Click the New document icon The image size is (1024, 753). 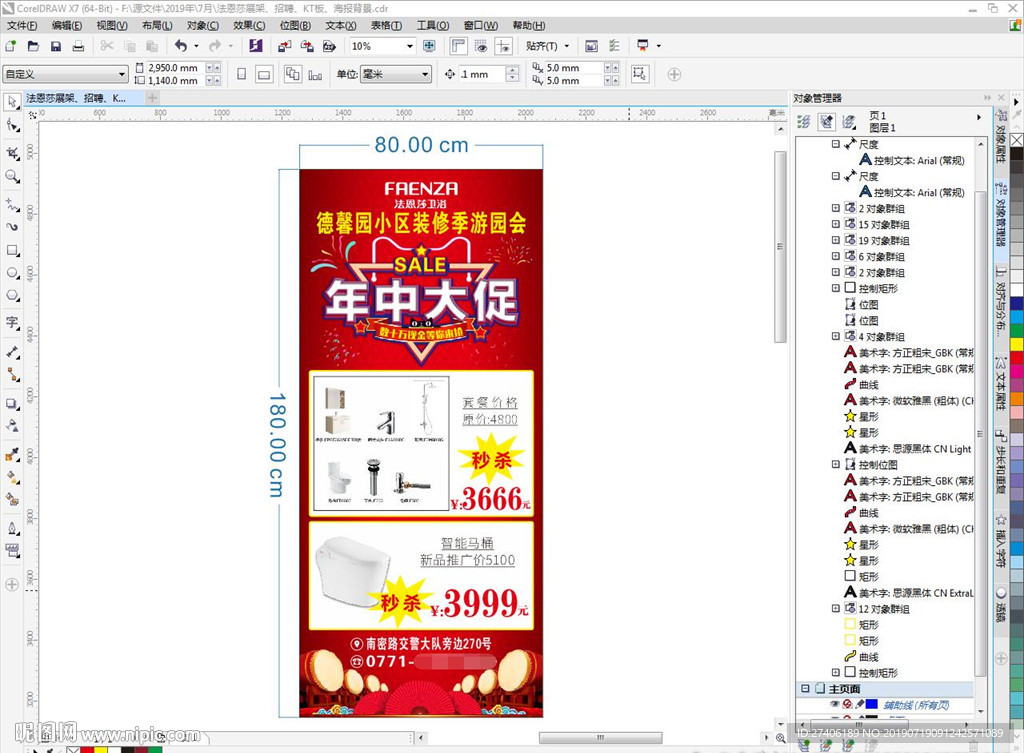coord(10,46)
